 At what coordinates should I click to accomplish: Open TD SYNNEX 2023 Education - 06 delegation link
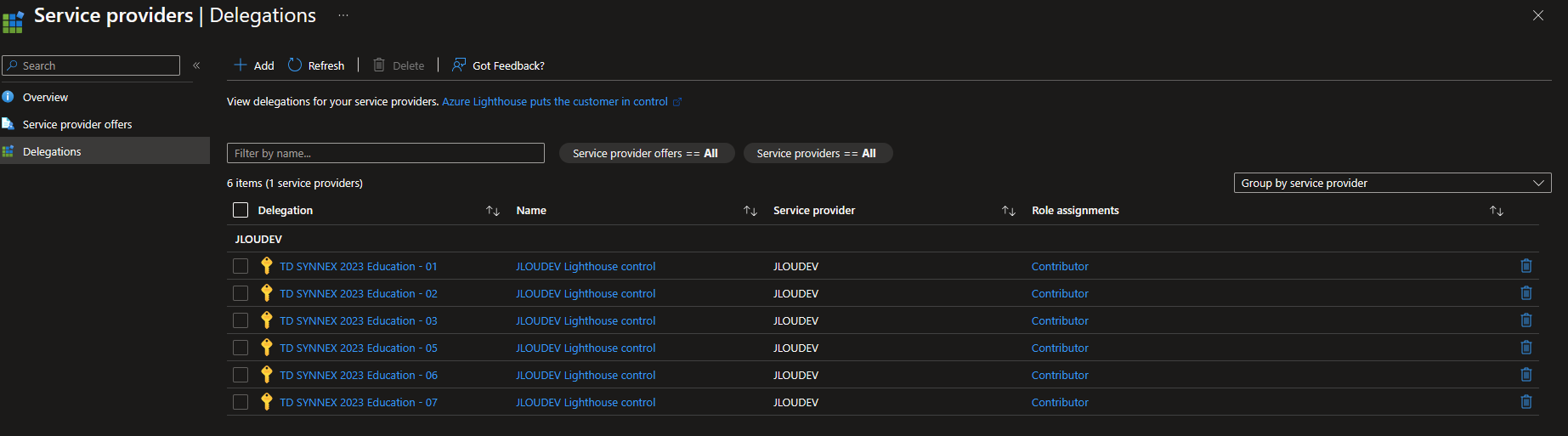tap(359, 375)
